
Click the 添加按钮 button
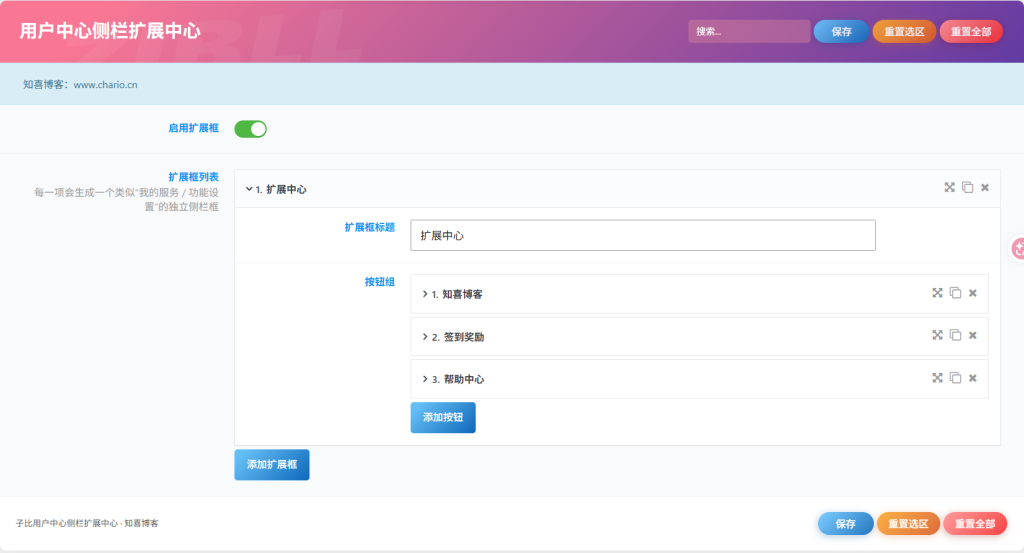[443, 417]
